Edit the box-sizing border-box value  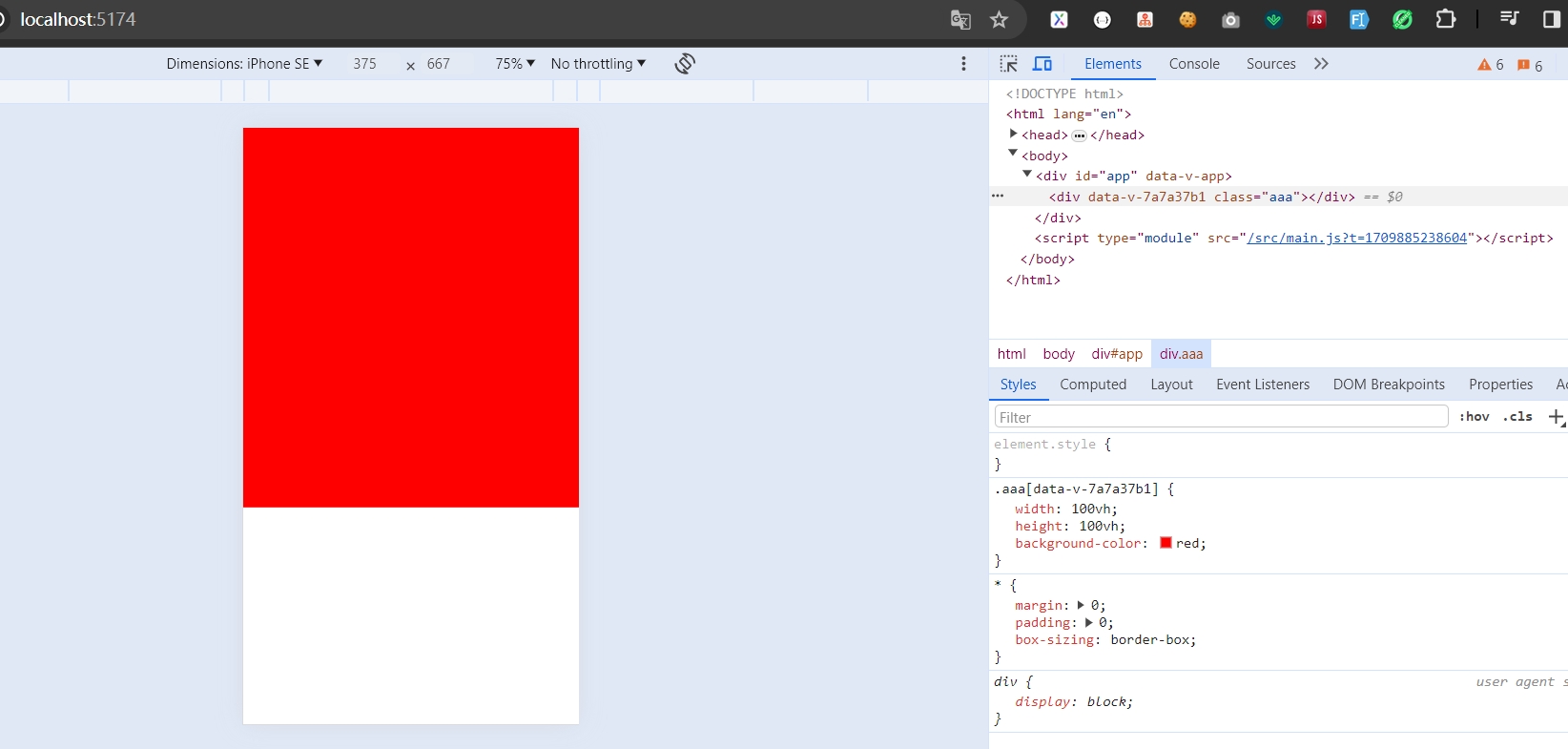[x=1149, y=640]
